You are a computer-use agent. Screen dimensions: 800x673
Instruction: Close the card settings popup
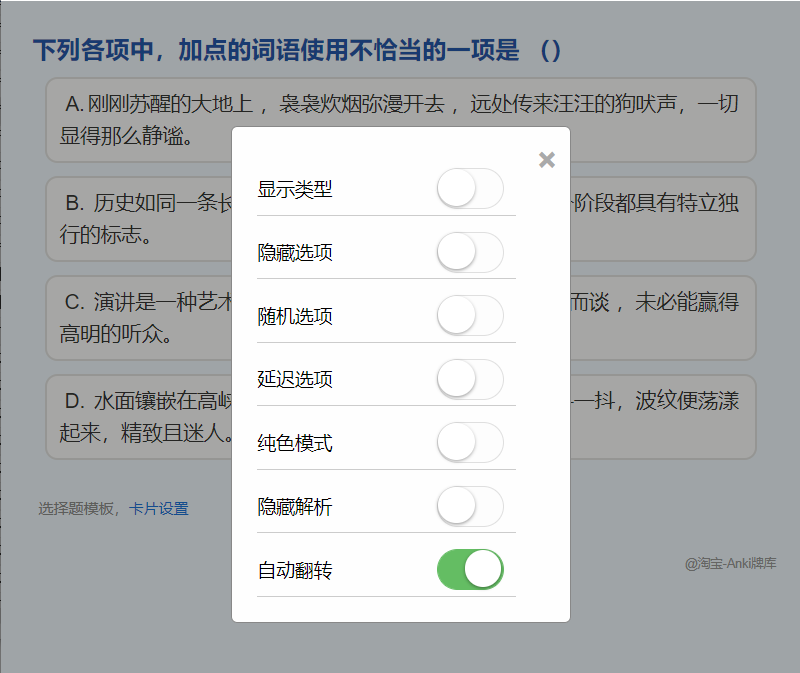[x=546, y=160]
